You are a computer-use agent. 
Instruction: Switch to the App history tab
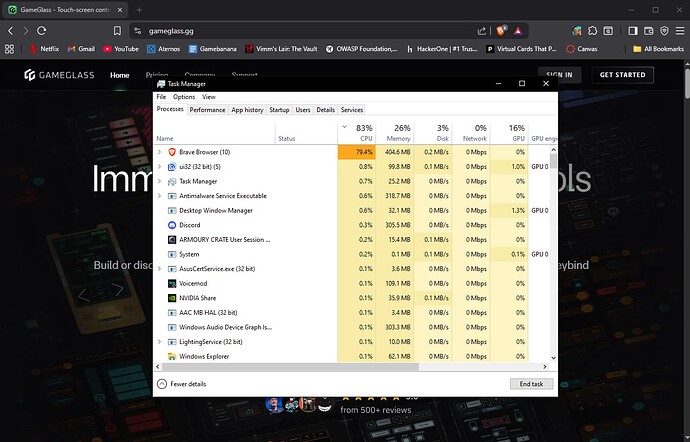(247, 110)
